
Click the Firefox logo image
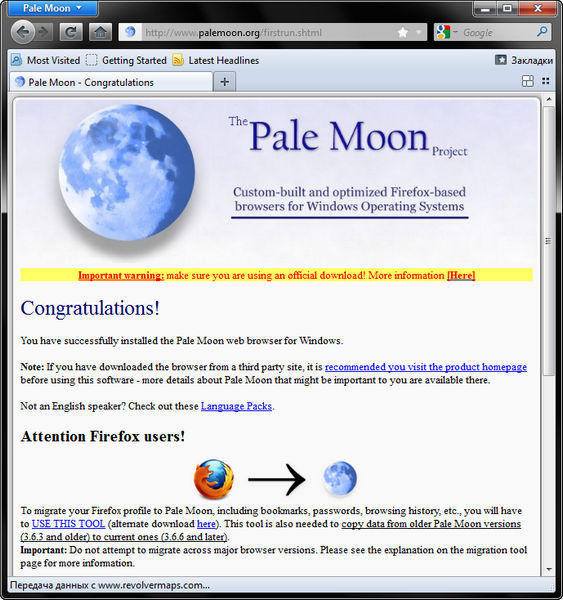click(x=214, y=479)
